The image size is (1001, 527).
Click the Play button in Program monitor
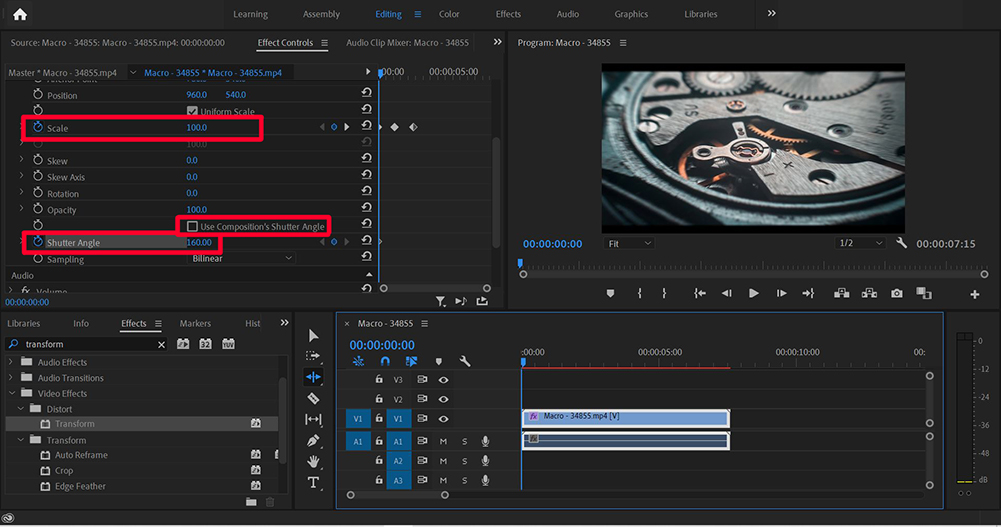[754, 293]
